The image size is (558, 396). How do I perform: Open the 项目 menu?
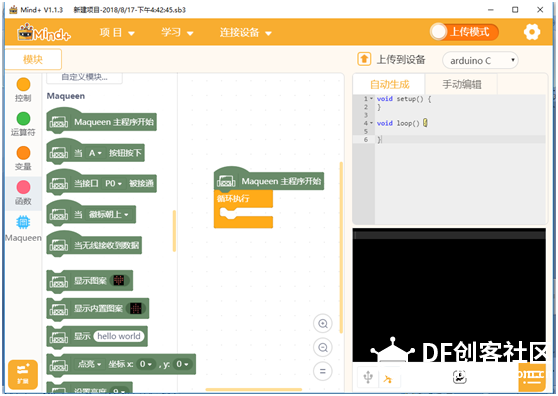pyautogui.click(x=117, y=33)
